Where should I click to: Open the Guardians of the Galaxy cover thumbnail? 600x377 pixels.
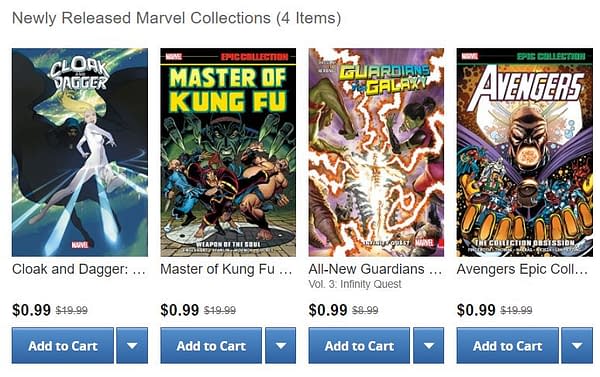coord(376,152)
